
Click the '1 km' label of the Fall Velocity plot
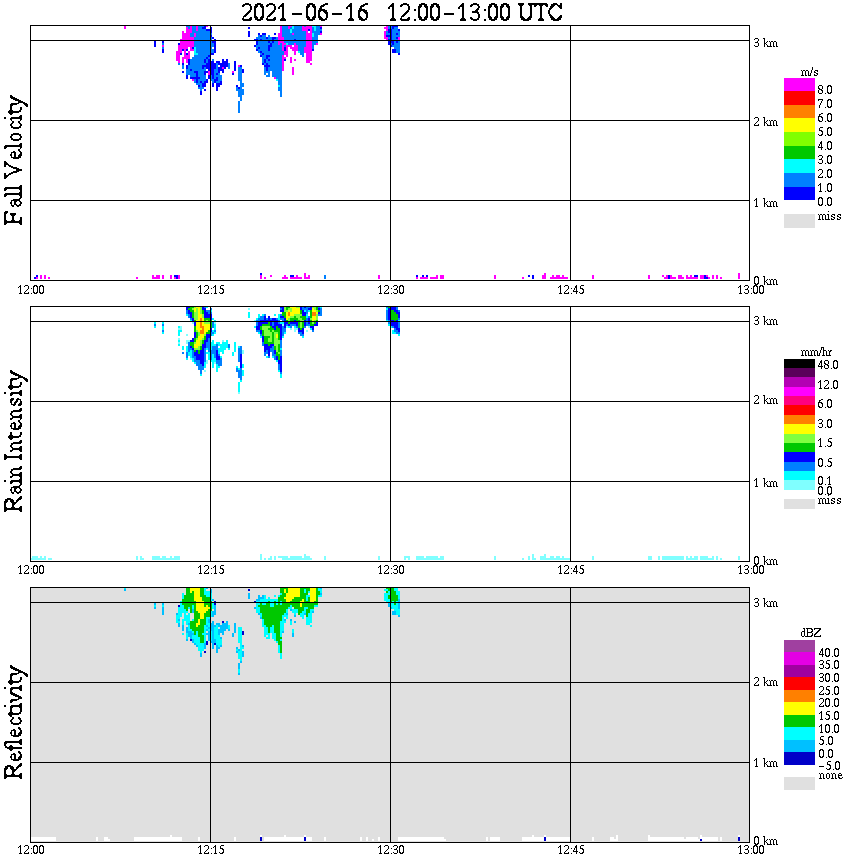[765, 203]
